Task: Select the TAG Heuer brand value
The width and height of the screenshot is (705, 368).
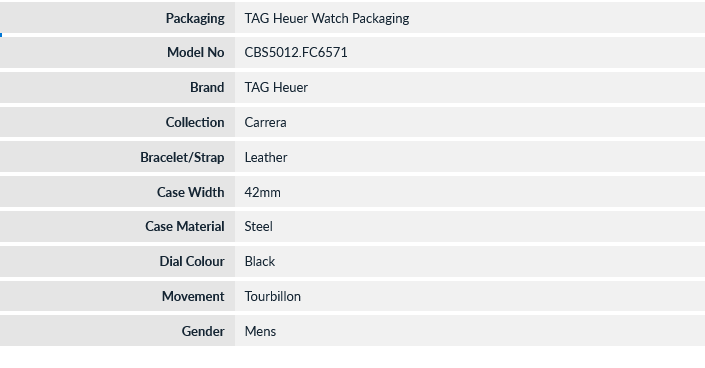Action: 276,87
